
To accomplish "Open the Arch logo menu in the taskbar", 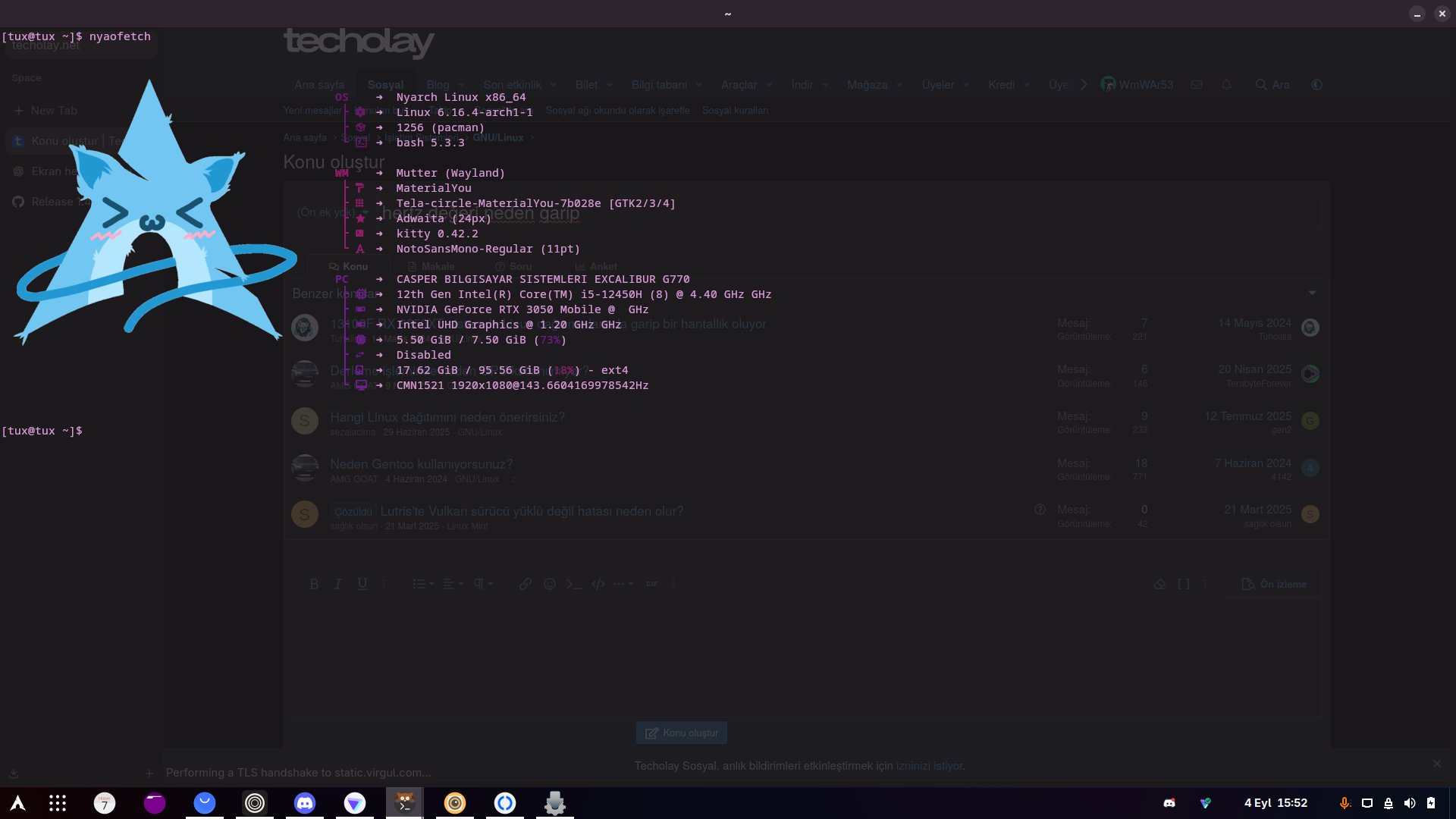I will click(17, 803).
